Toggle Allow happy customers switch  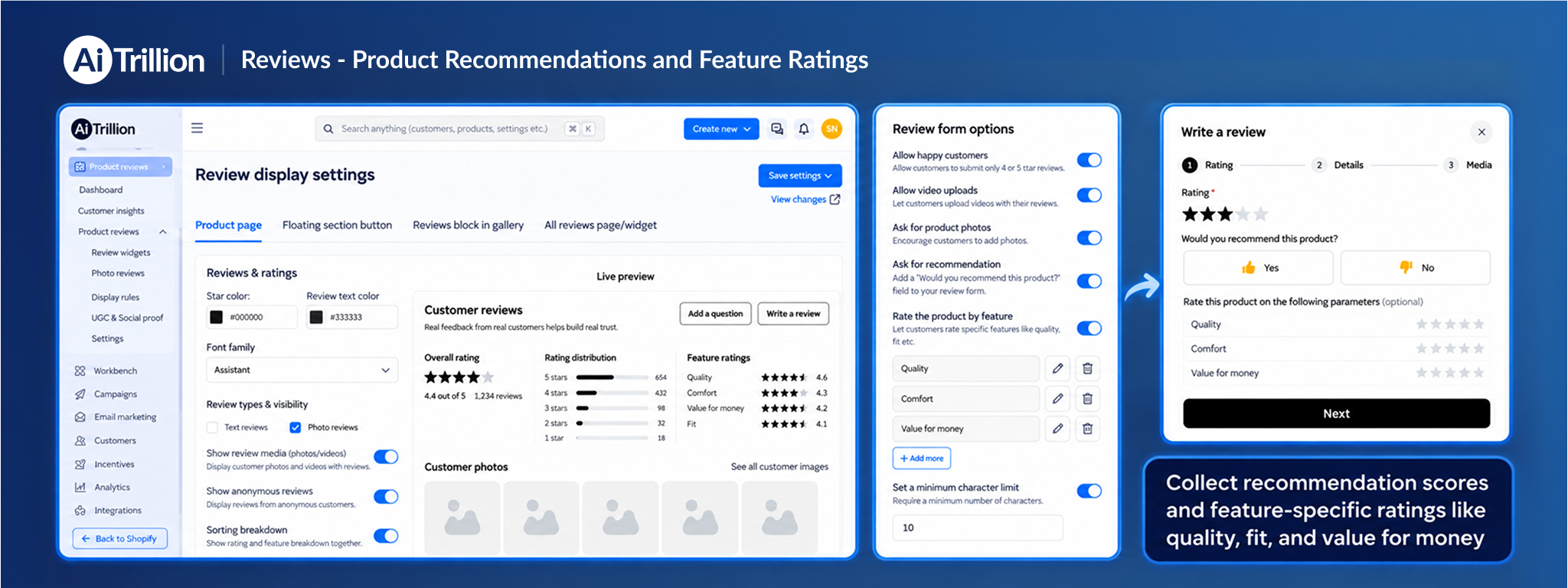[x=1089, y=160]
